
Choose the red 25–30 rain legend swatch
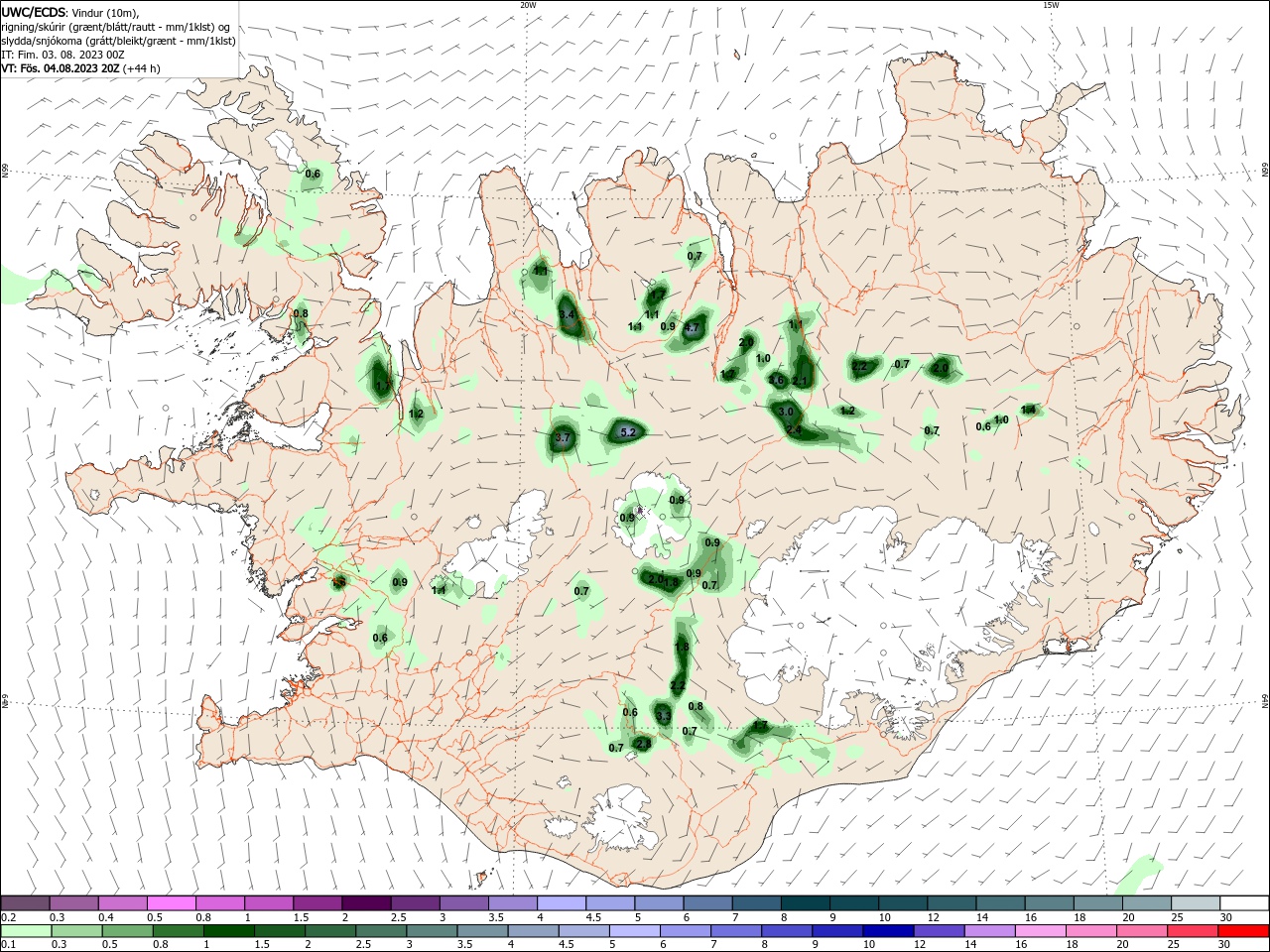tap(1192, 930)
